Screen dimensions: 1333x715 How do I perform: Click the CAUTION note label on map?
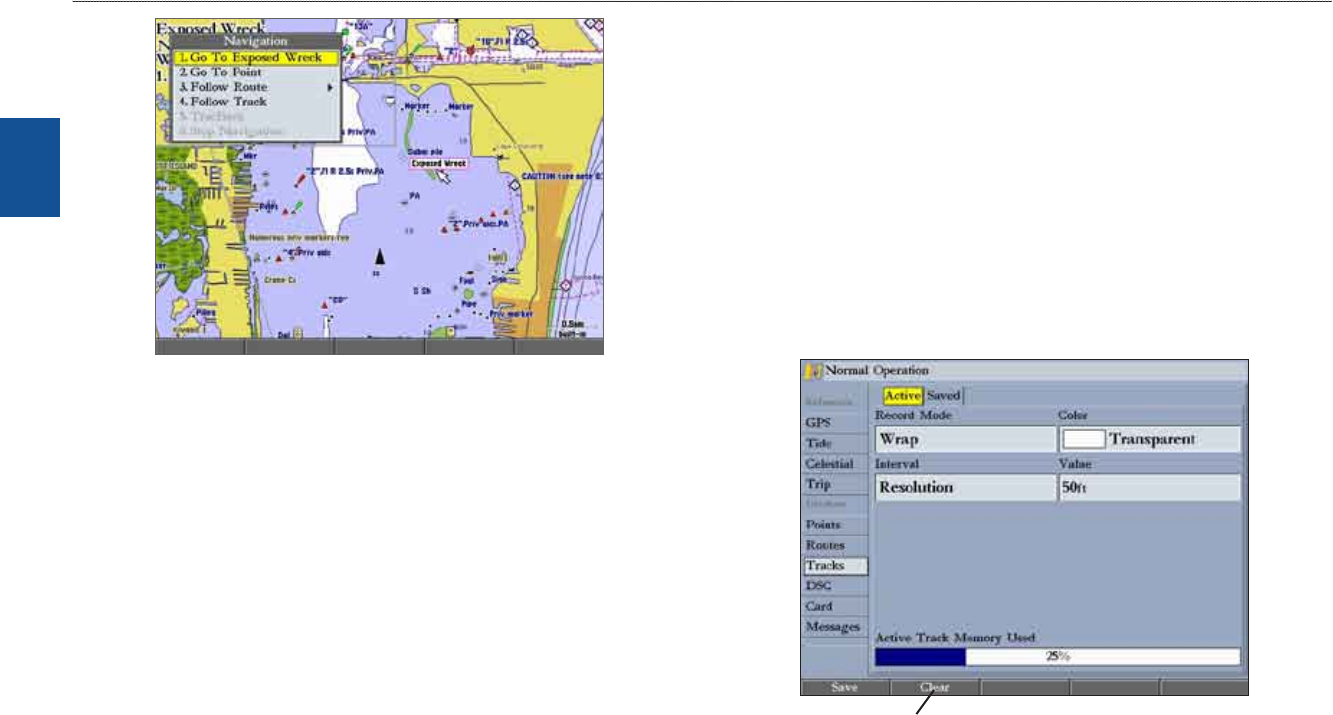point(563,176)
